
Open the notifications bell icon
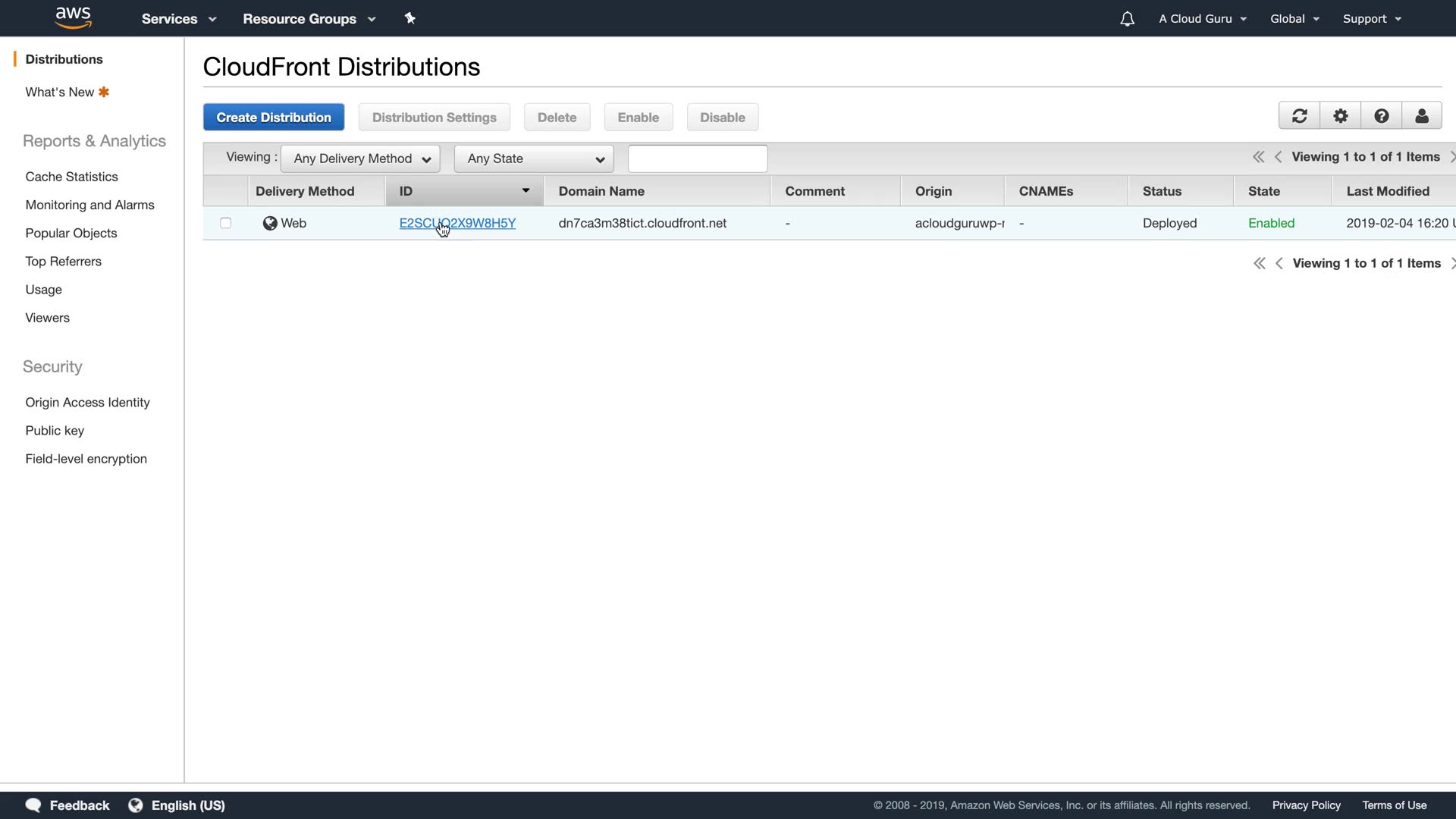click(1127, 19)
